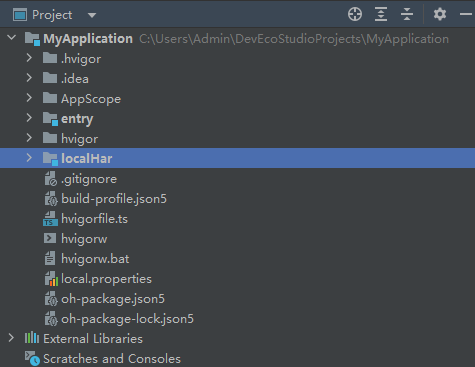Click the Select Opened File crosshair icon

point(355,14)
